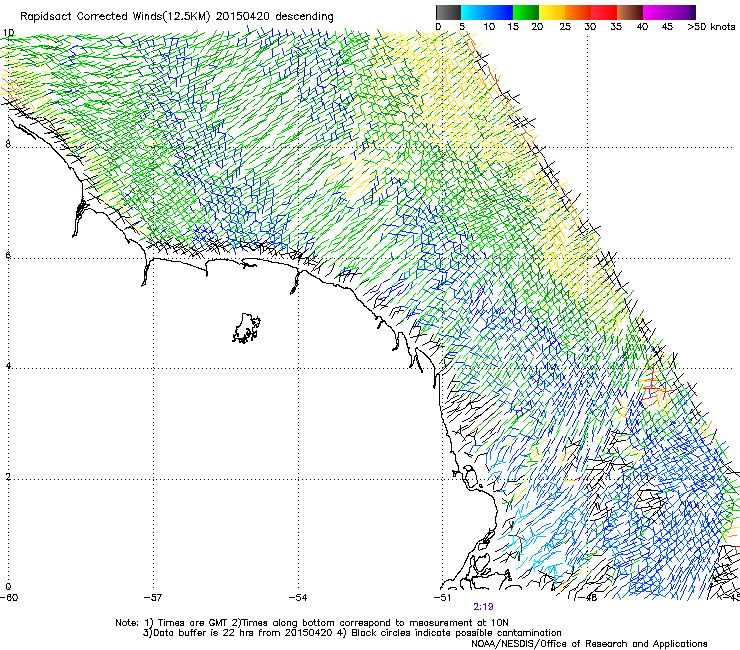Click the '40' legend scale number
The image size is (740, 650).
click(642, 27)
